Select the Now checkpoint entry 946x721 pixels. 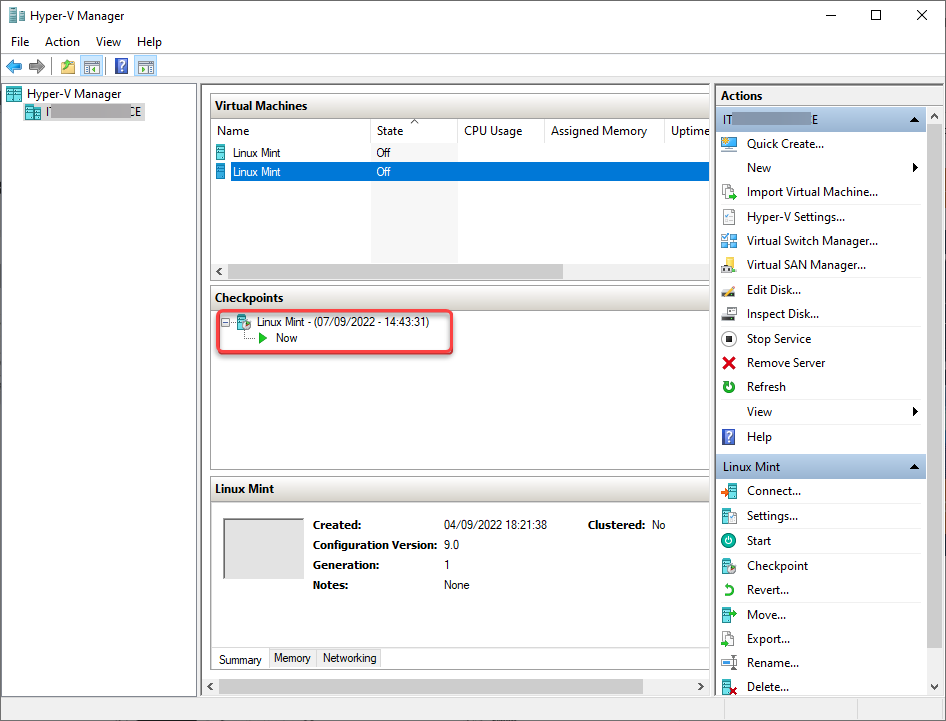[x=287, y=338]
